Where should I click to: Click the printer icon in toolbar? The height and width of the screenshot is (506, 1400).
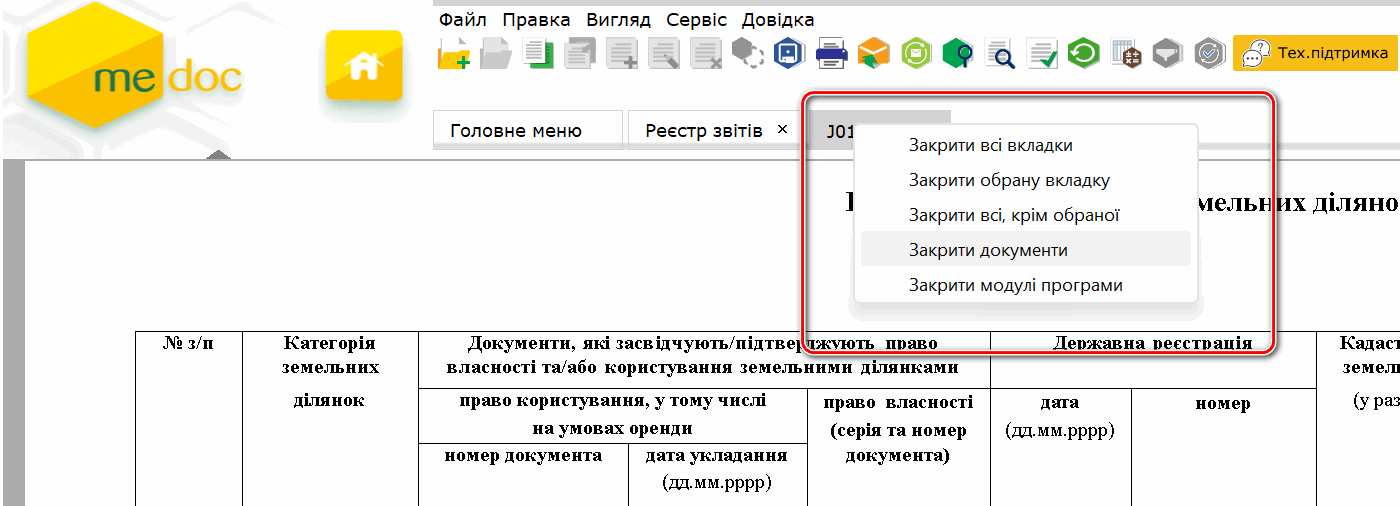click(832, 53)
